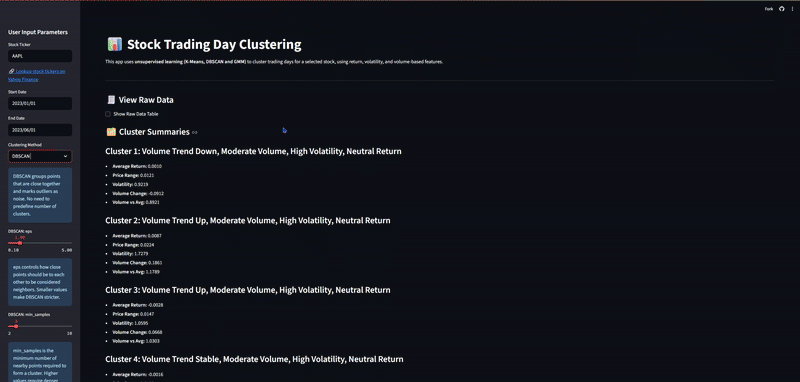
Task: Click the End Date field
Action: [40, 130]
